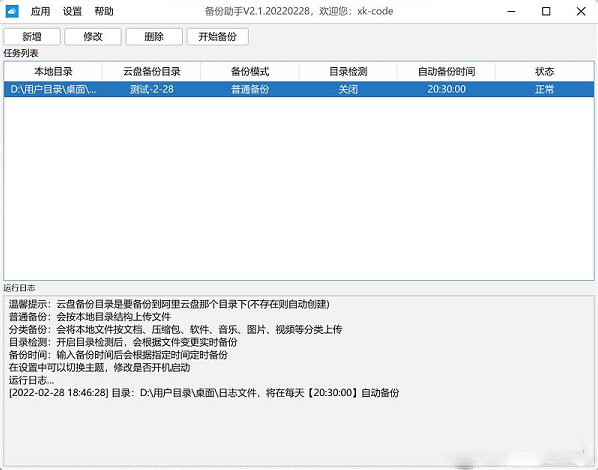Click the 备份模式 column header
The image size is (598, 470).
[250, 71]
